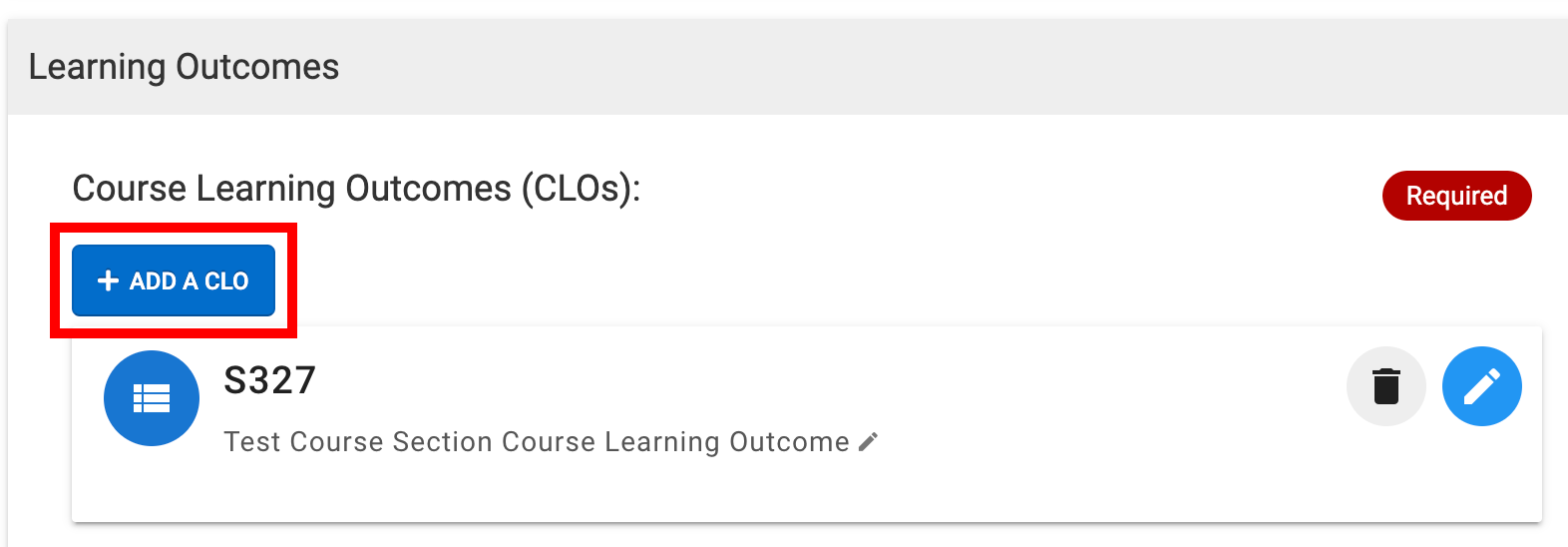
Task: Click the Learning Outcomes panel title
Action: coord(184,67)
